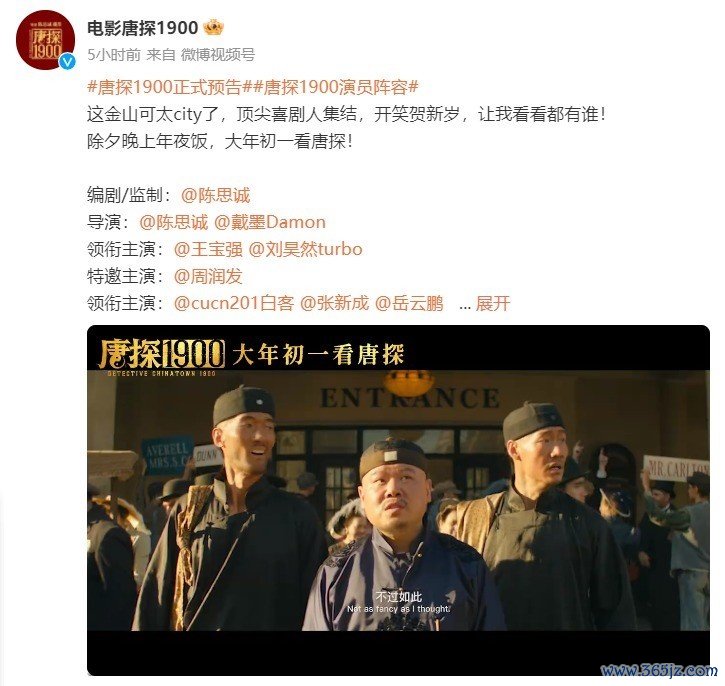Image resolution: width=725 pixels, height=686 pixels.
Task: Open @cucn201白客 profile mention
Action: pyautogui.click(x=234, y=304)
